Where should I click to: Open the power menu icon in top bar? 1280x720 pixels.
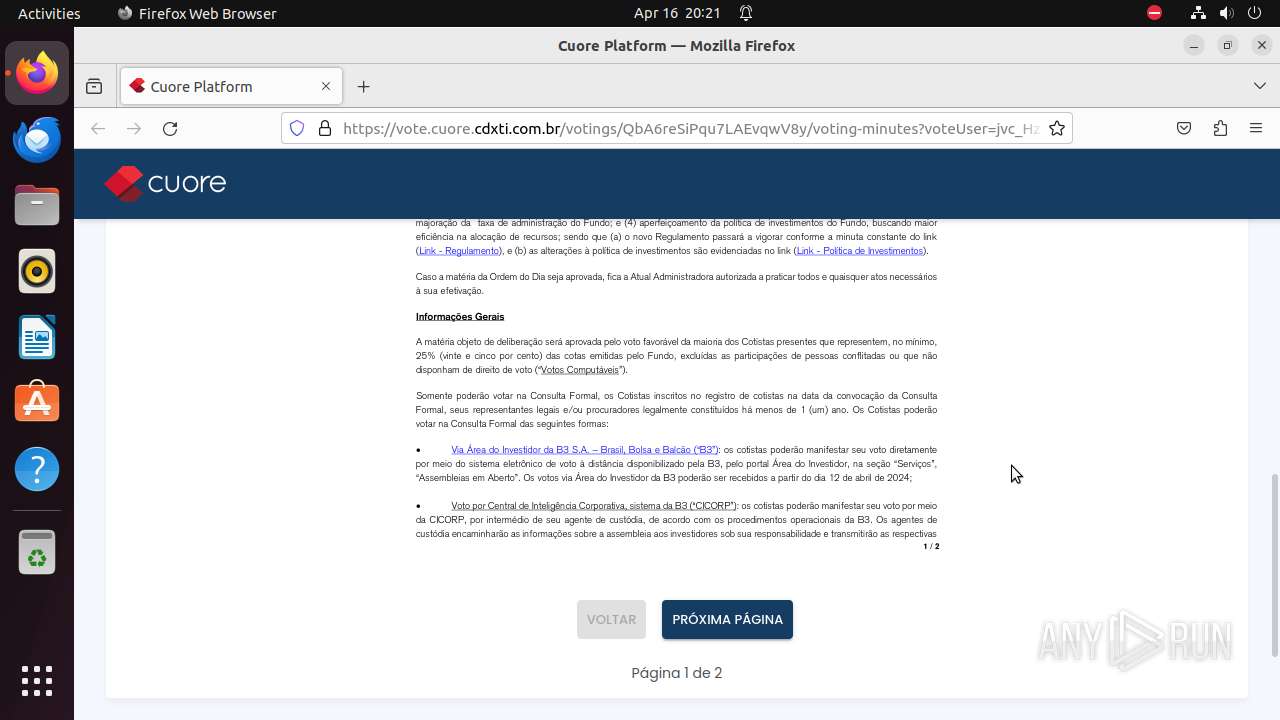pyautogui.click(x=1256, y=13)
